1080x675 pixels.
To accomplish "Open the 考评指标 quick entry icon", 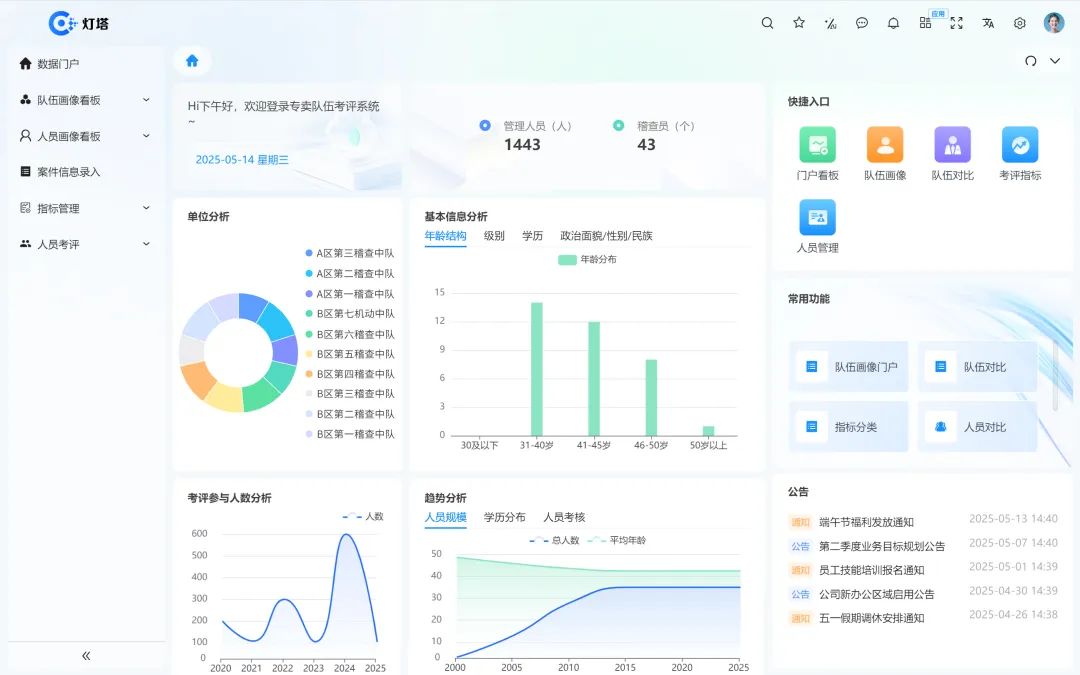I will [x=1019, y=146].
